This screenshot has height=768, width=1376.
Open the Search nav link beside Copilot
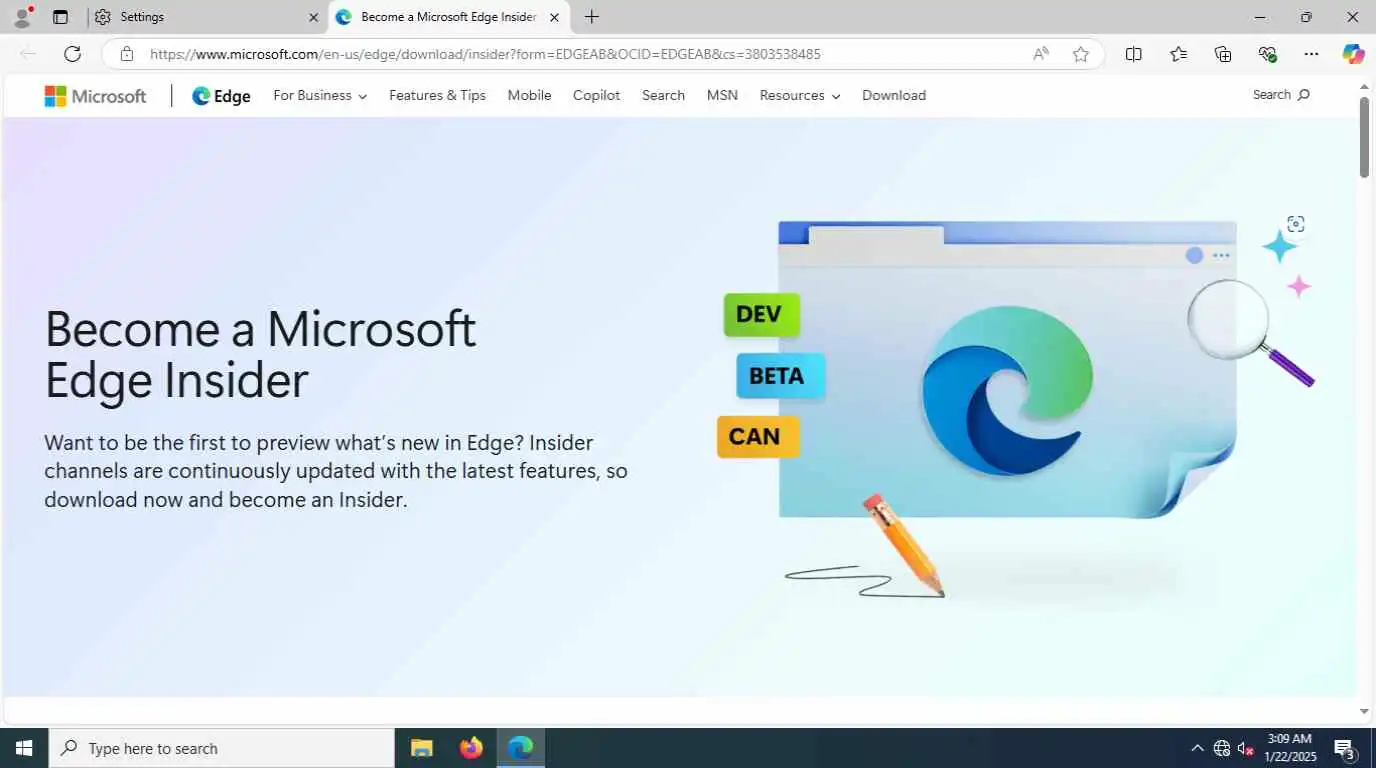tap(663, 95)
